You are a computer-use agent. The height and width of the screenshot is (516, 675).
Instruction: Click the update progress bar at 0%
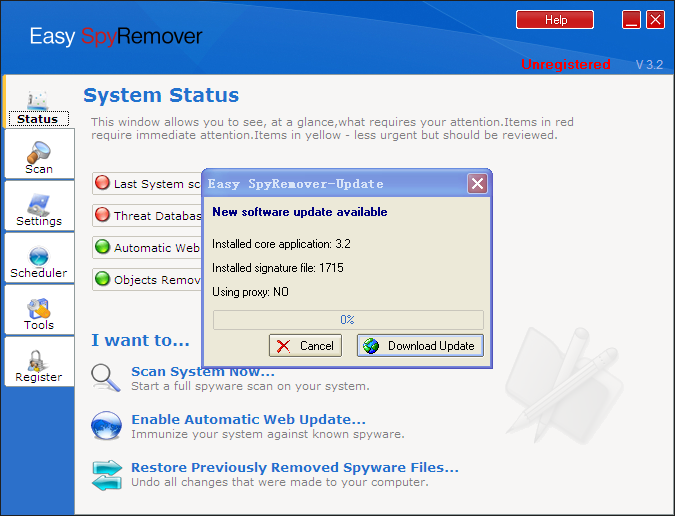coord(348,320)
